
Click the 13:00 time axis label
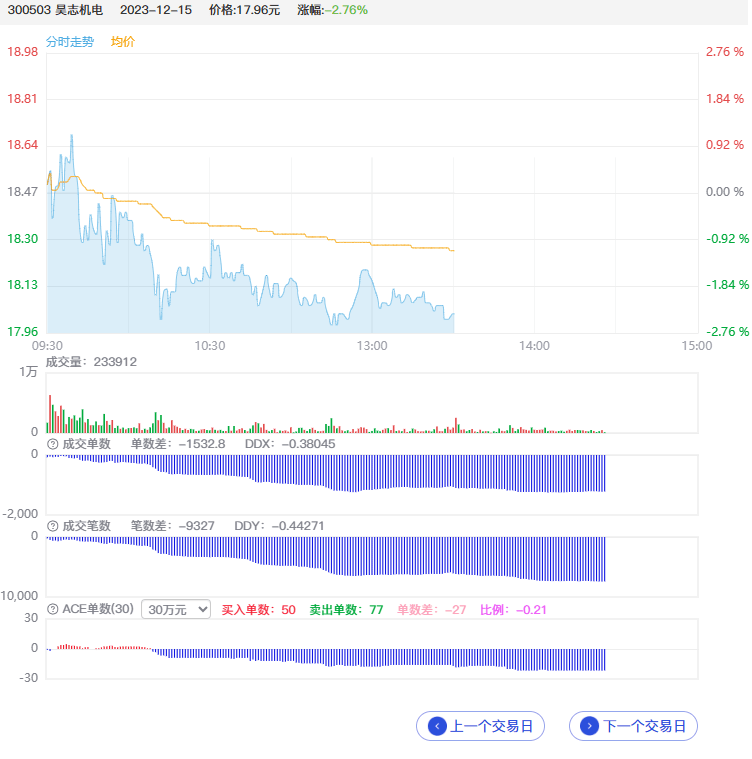click(371, 345)
